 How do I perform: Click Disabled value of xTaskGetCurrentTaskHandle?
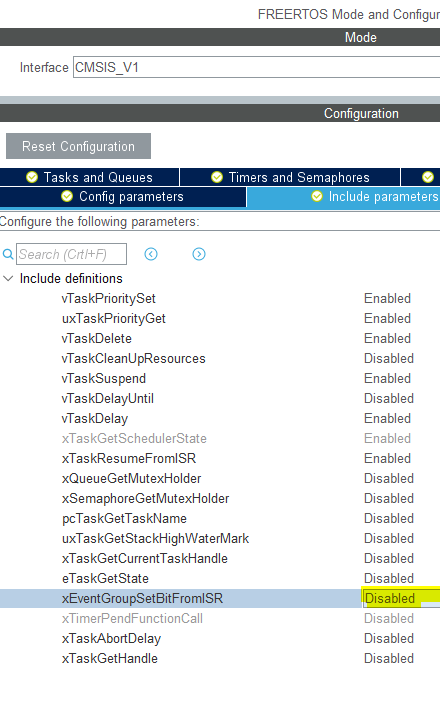coord(389,558)
